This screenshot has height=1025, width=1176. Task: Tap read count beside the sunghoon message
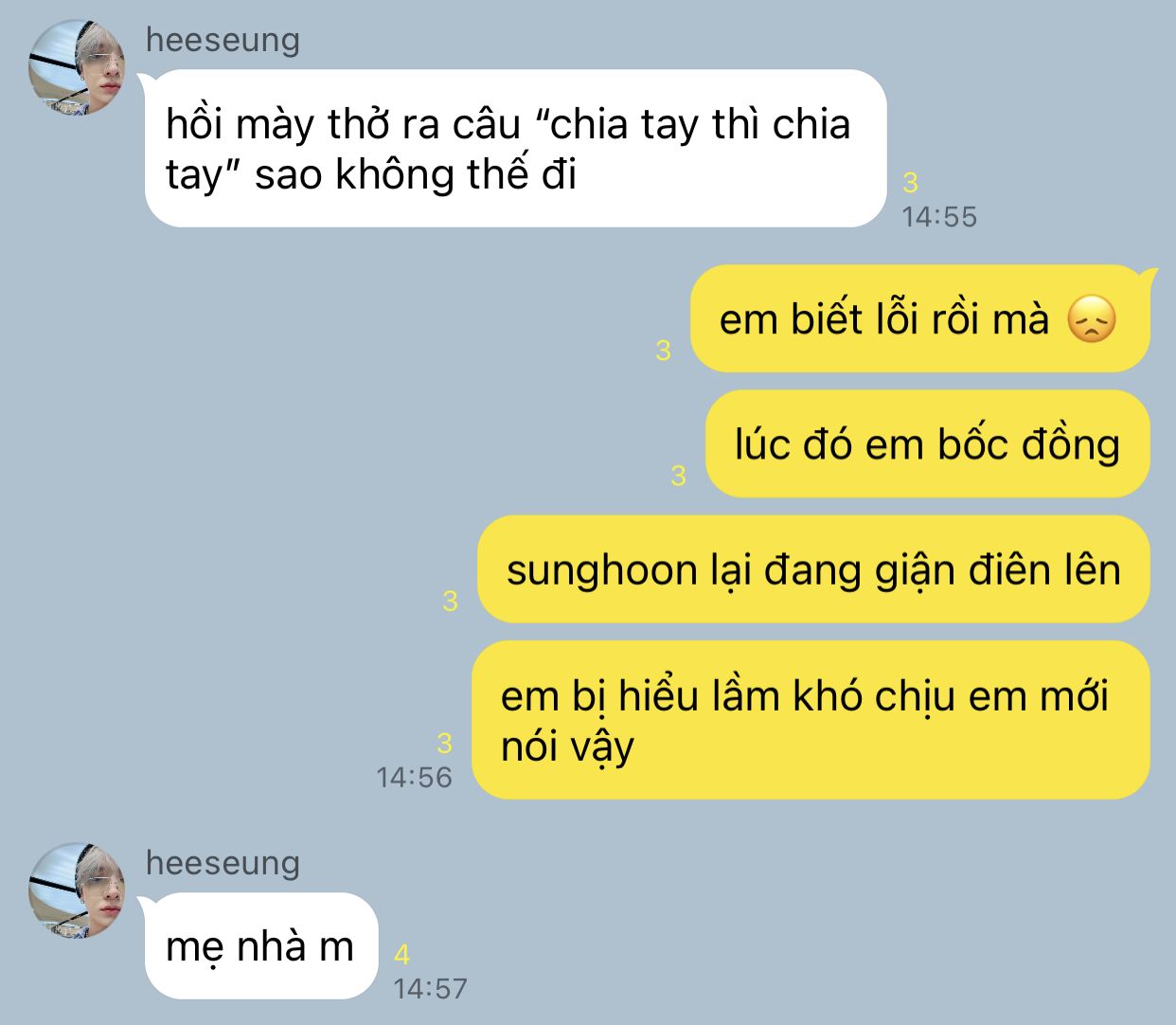pos(450,601)
